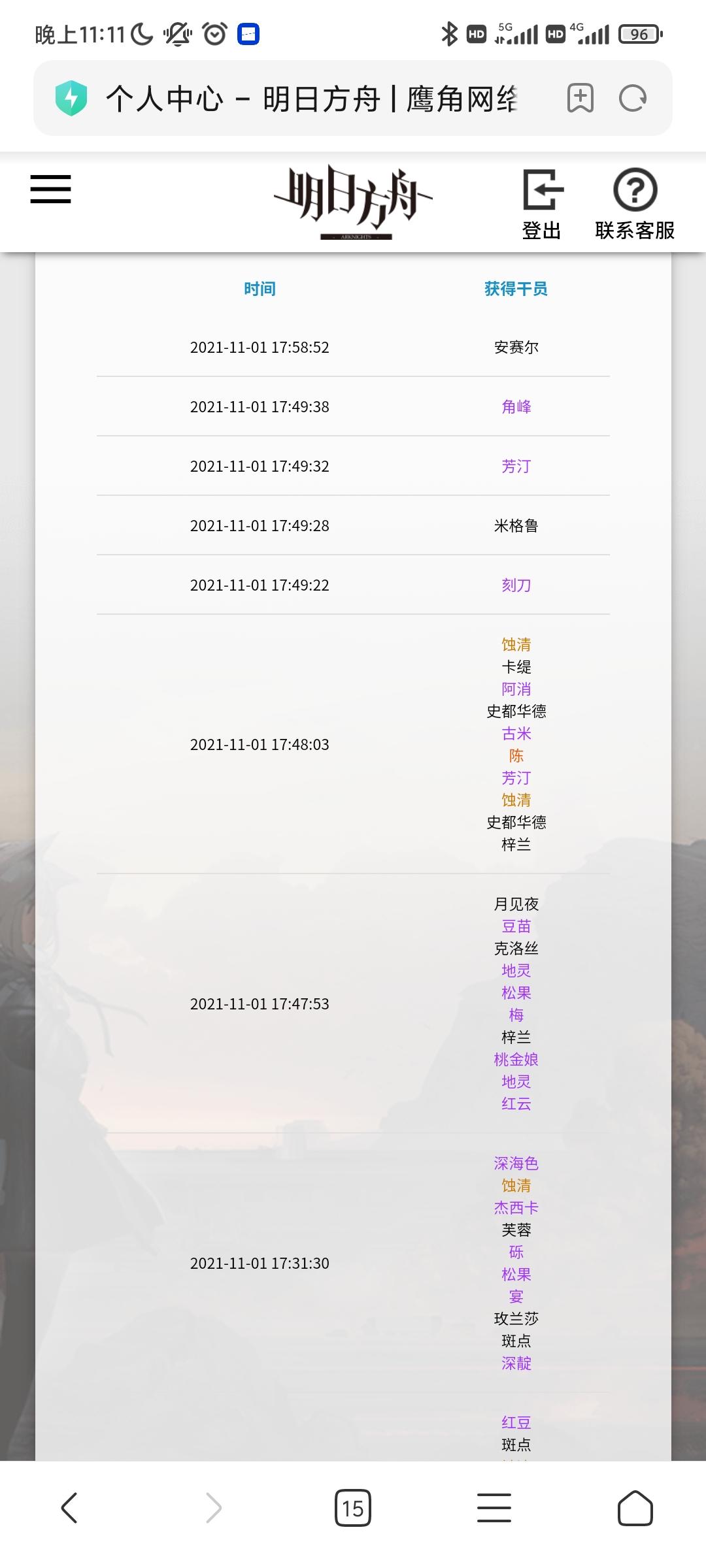Viewport: 706px width, 1568px height.
Task: Open the hamburger menu
Action: click(x=50, y=189)
